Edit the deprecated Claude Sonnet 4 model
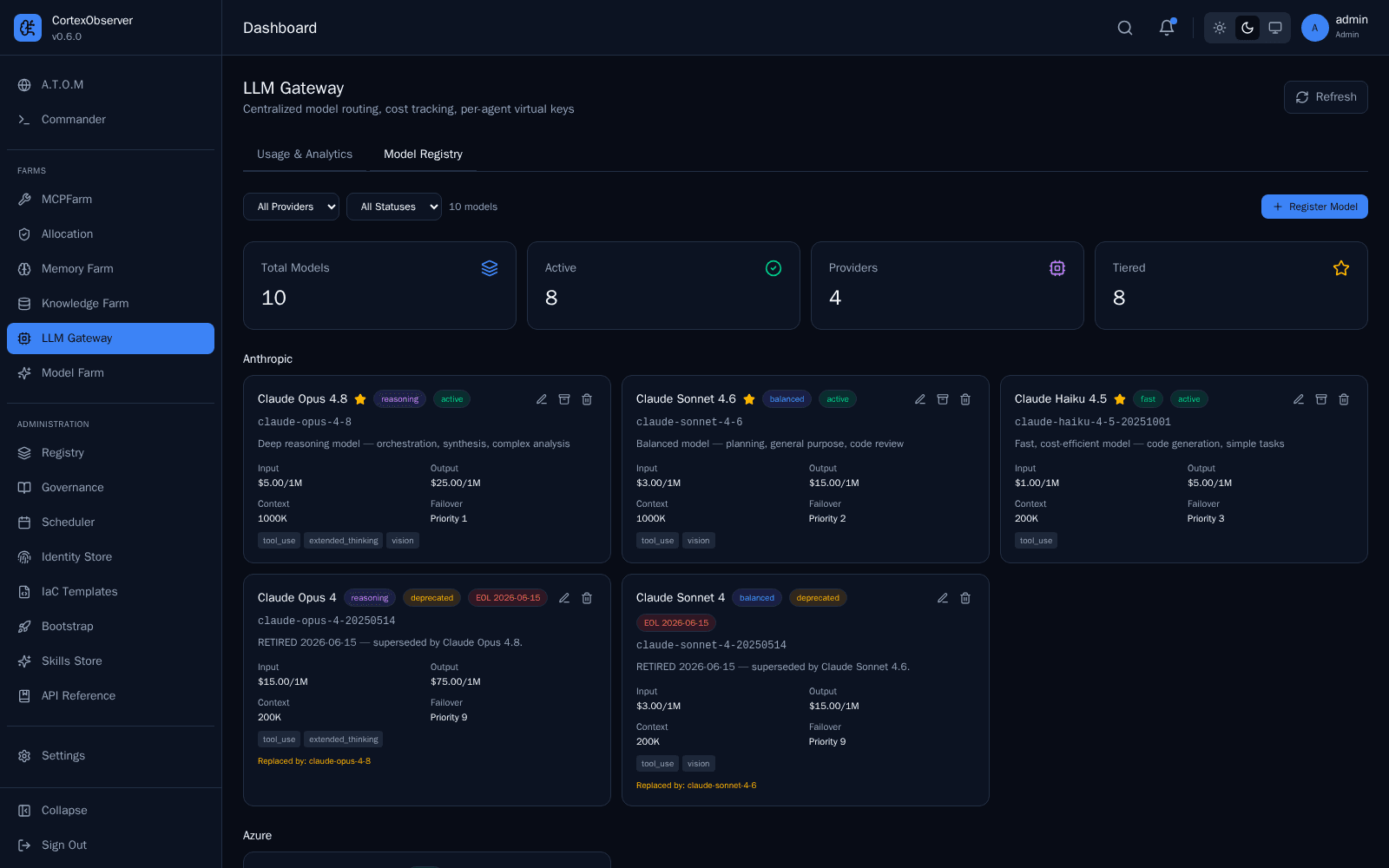This screenshot has width=1389, height=868. pyautogui.click(x=943, y=598)
